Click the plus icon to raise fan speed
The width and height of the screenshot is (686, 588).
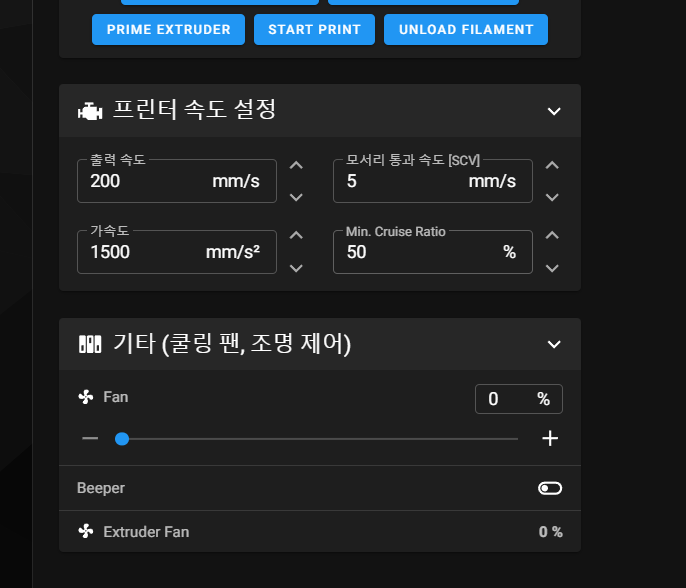pyautogui.click(x=549, y=438)
